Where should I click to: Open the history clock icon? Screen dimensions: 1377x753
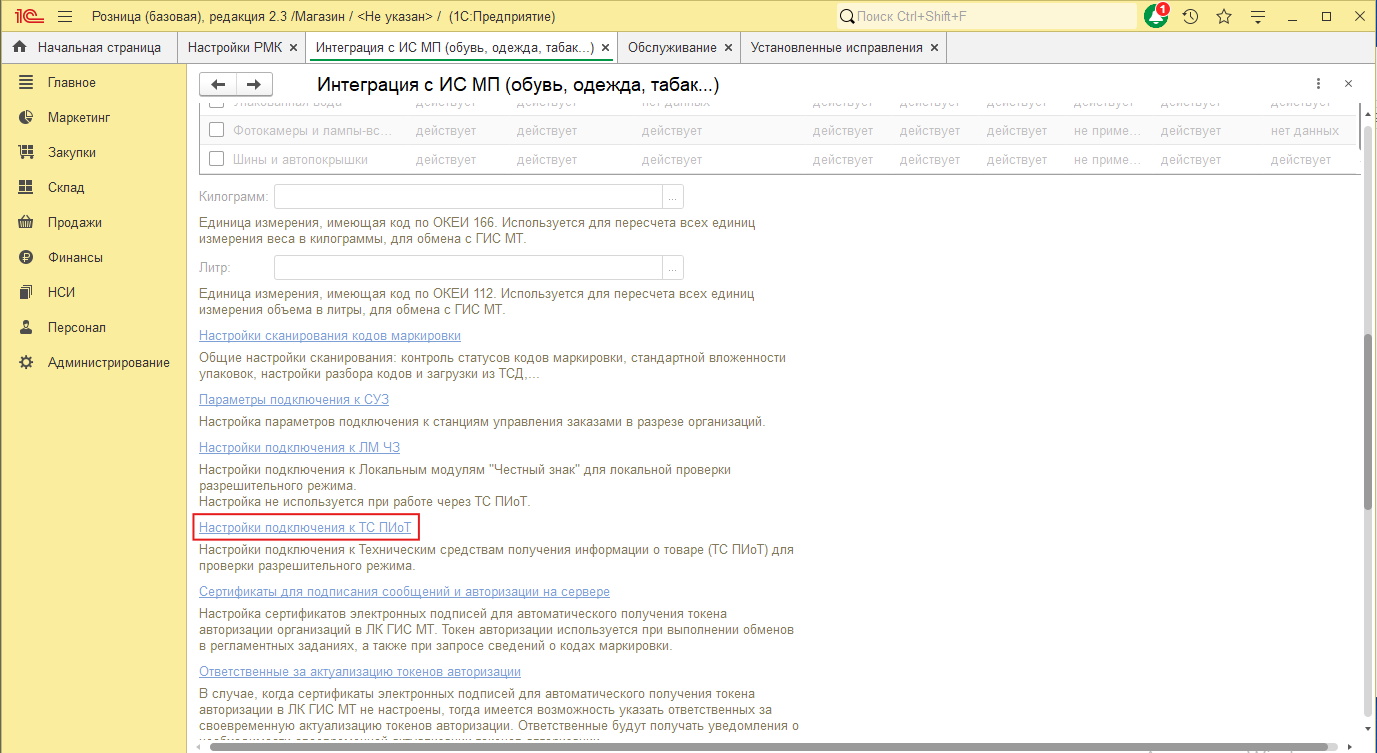1190,16
